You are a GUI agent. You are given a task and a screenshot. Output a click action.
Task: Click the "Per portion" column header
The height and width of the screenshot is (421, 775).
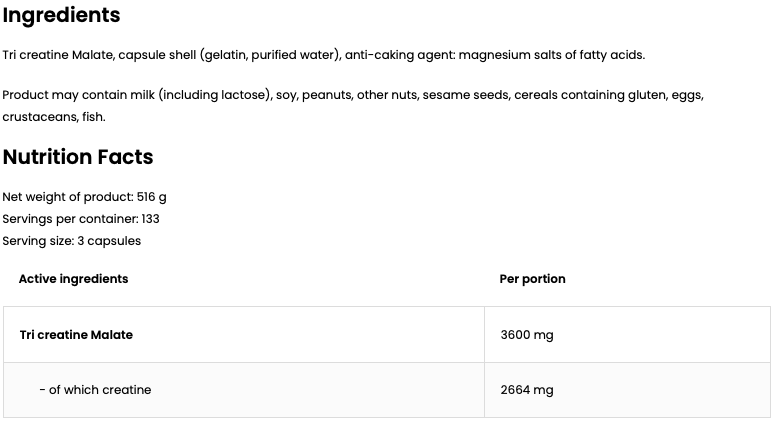(x=532, y=279)
